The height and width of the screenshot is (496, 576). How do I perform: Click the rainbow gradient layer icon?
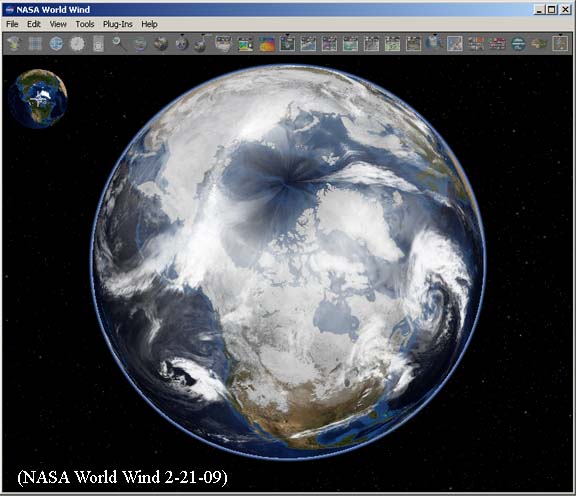(x=267, y=44)
